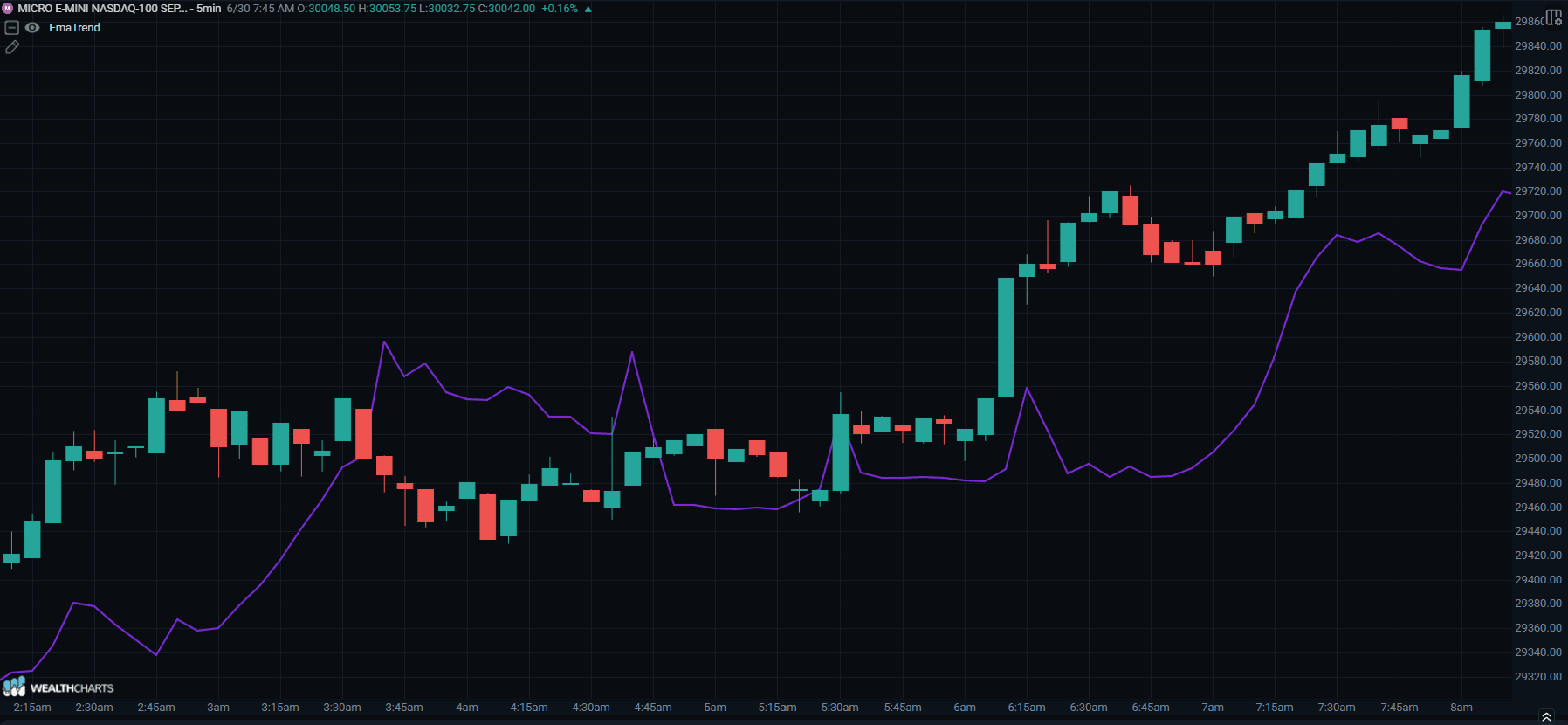1568x725 pixels.
Task: Expand the bottom panel with double chevron
Action: pos(1546,717)
